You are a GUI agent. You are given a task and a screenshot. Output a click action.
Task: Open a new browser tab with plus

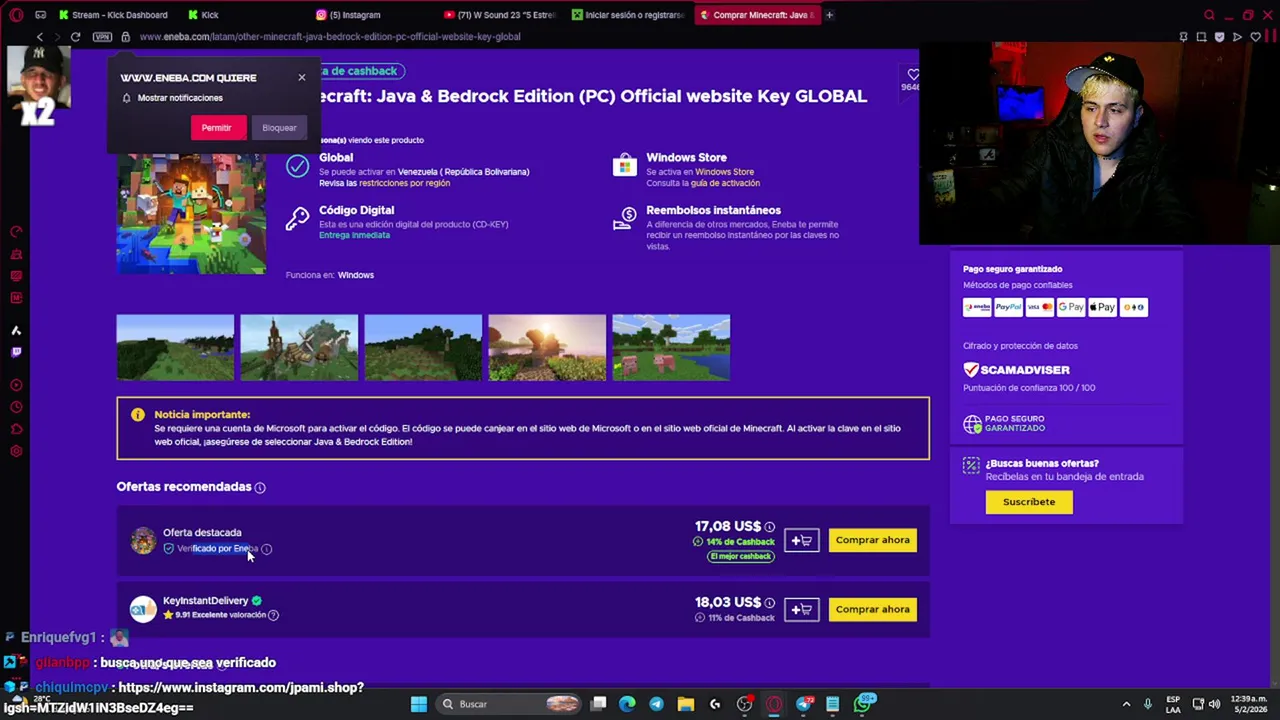coord(829,15)
